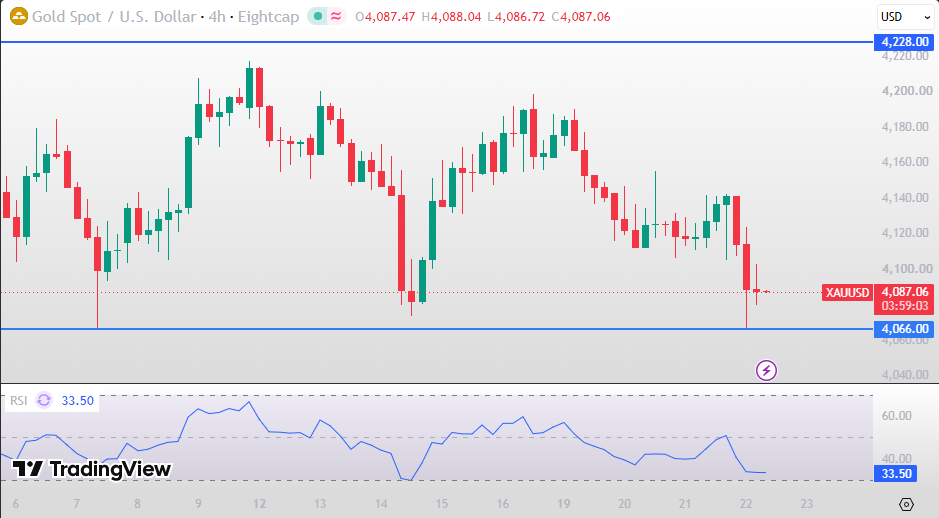Click the RSI 33.50 value label on scale
Viewport: 939px width, 518px height.
[x=896, y=474]
